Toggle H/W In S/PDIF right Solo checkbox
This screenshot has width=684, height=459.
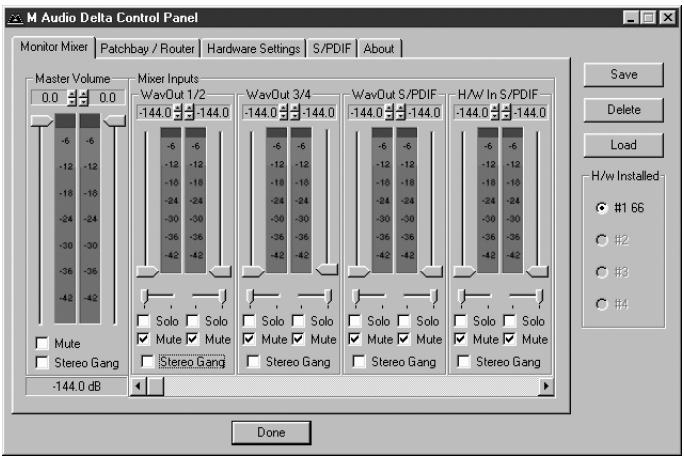point(510,321)
